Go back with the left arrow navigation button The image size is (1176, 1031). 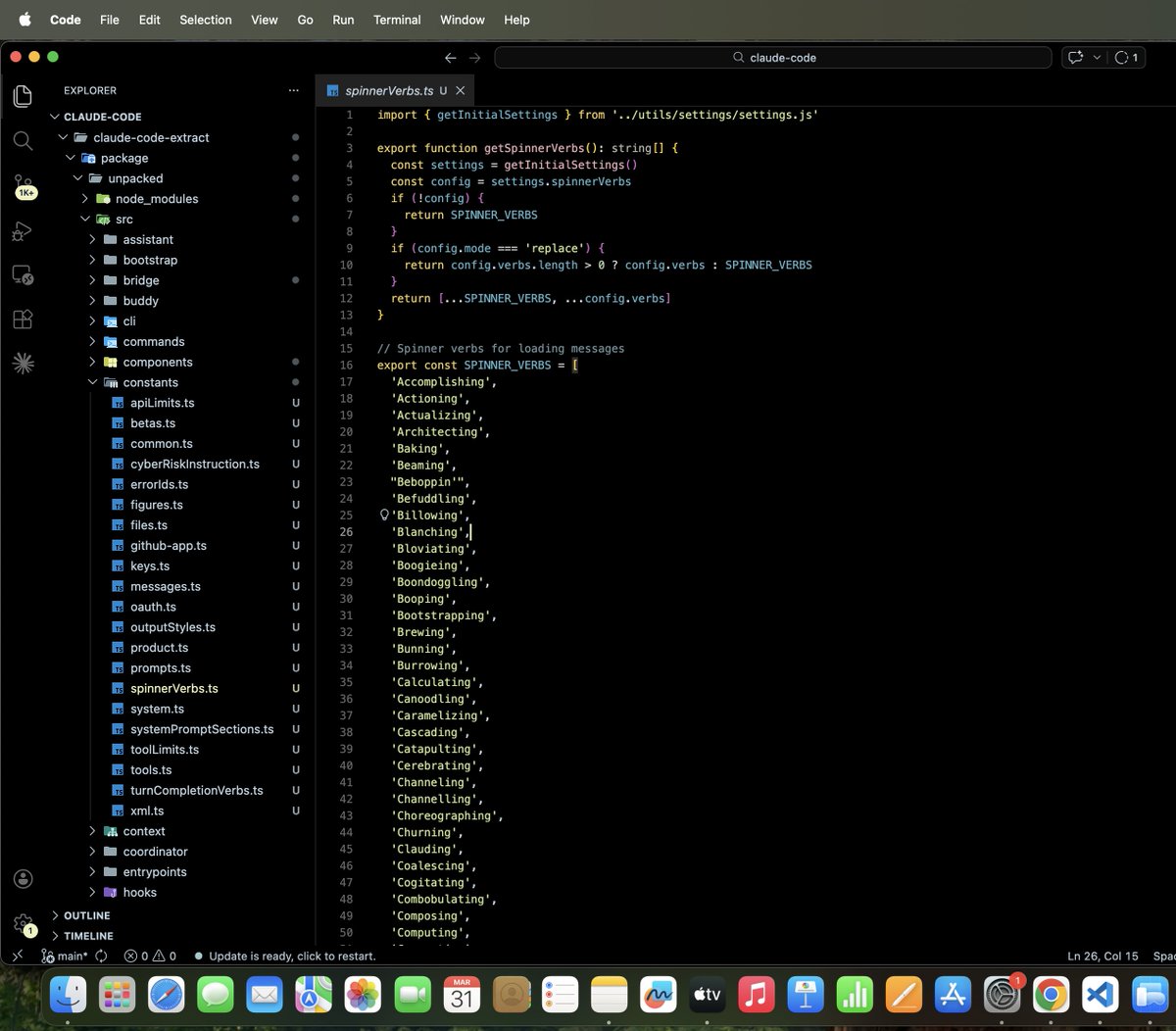coord(450,58)
